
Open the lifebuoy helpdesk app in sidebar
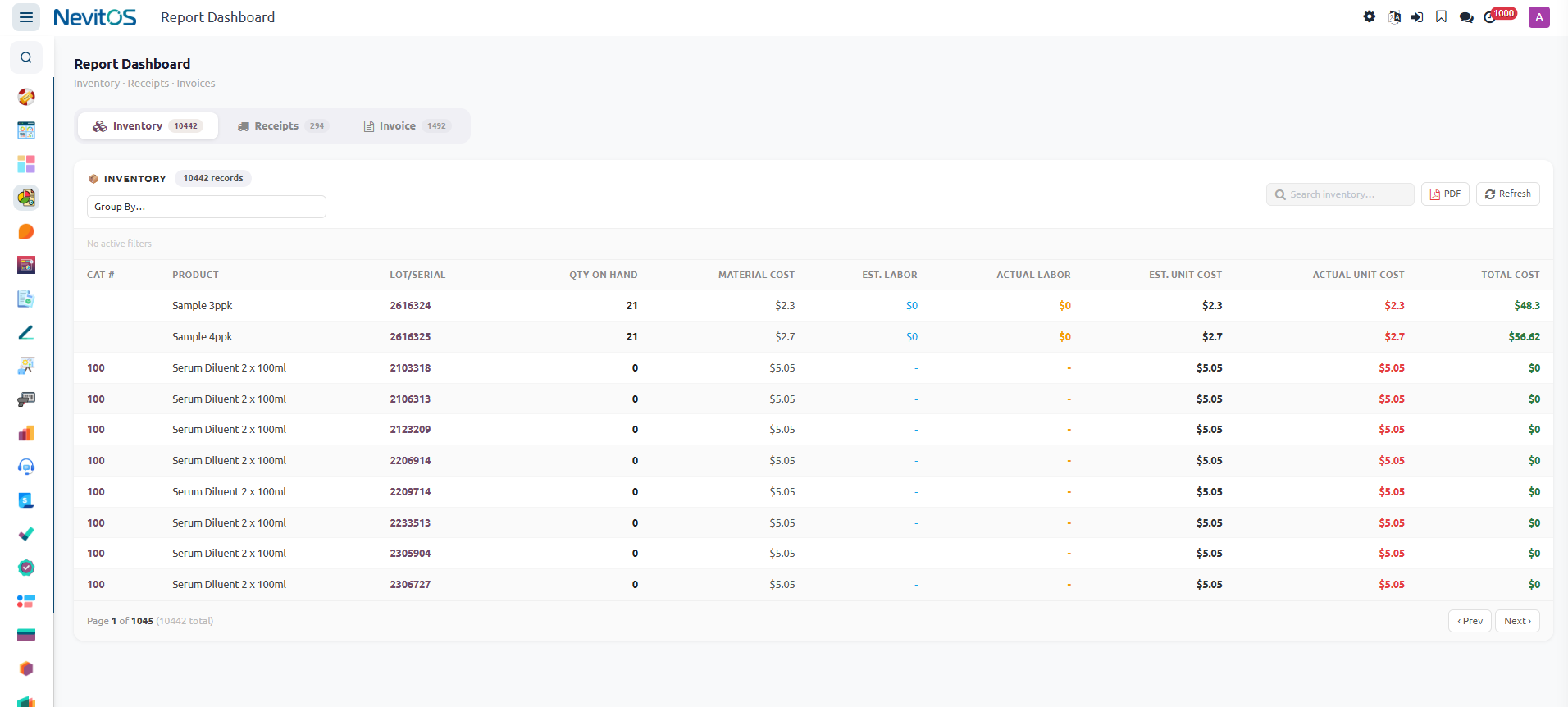26,97
